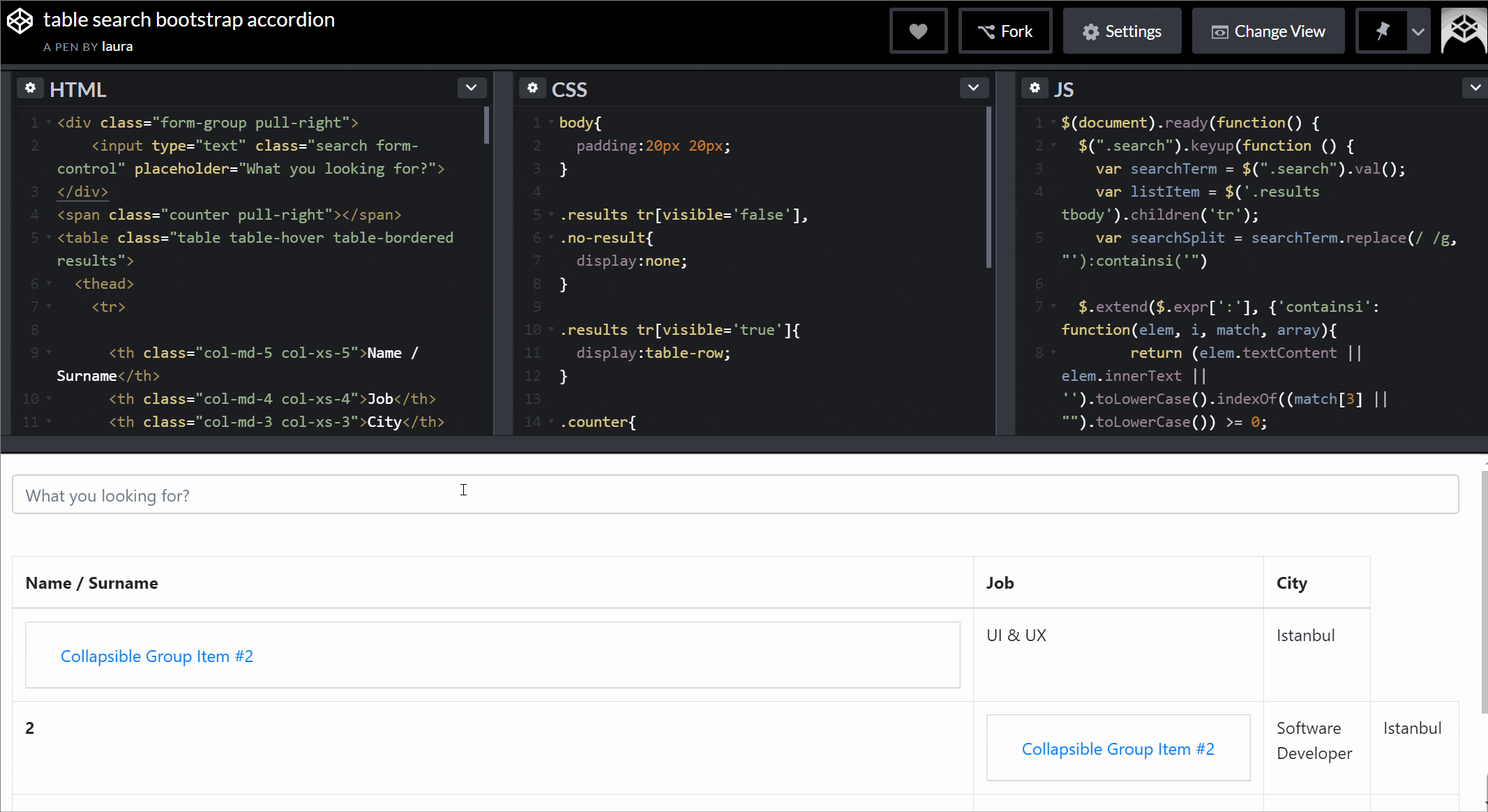Open pen Settings
Viewport: 1488px width, 812px height.
pos(1122,31)
